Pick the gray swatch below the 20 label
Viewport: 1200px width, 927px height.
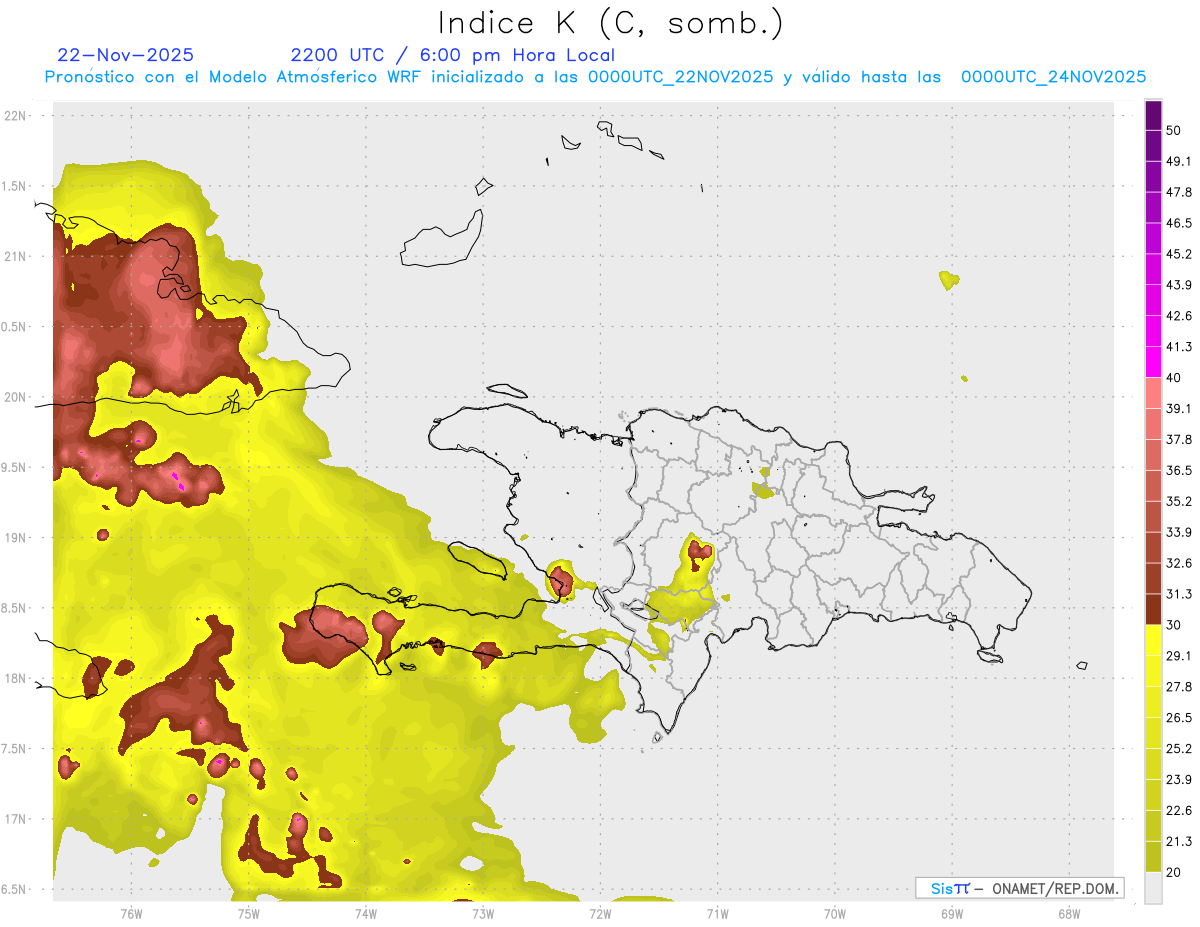click(x=1153, y=888)
